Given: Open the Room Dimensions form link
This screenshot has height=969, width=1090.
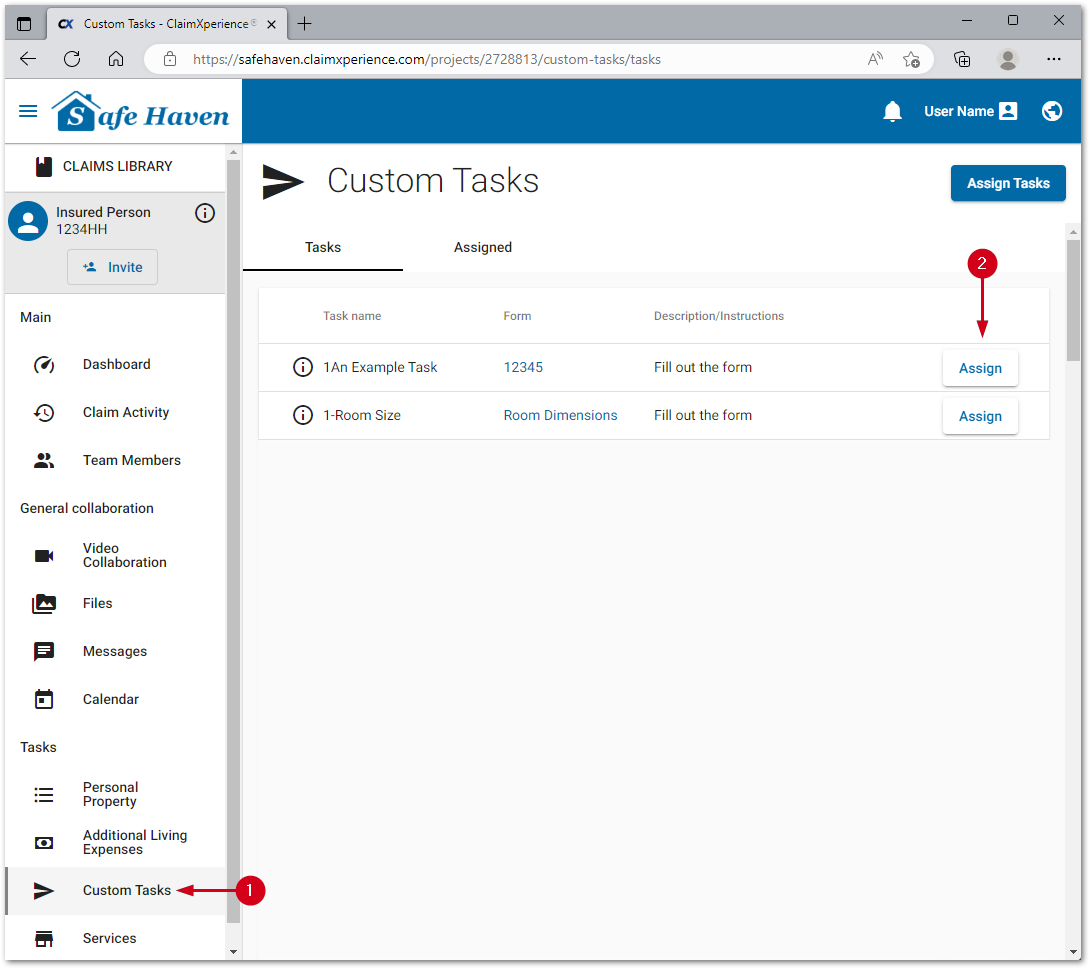Looking at the screenshot, I should click(x=560, y=415).
